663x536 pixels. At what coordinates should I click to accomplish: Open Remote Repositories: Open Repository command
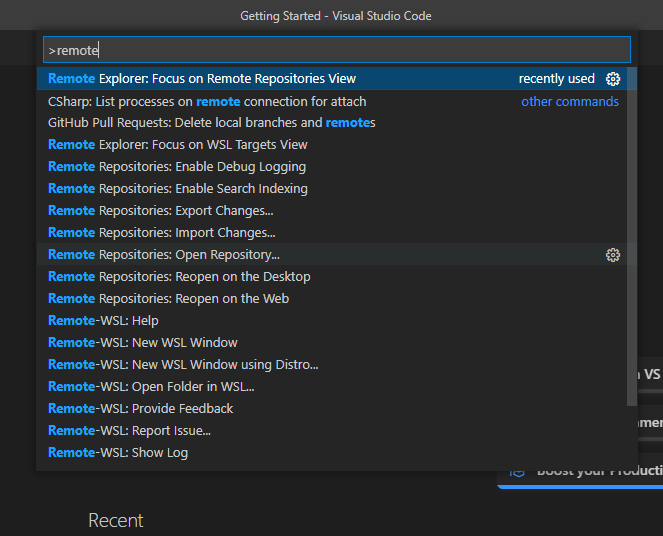tap(164, 255)
